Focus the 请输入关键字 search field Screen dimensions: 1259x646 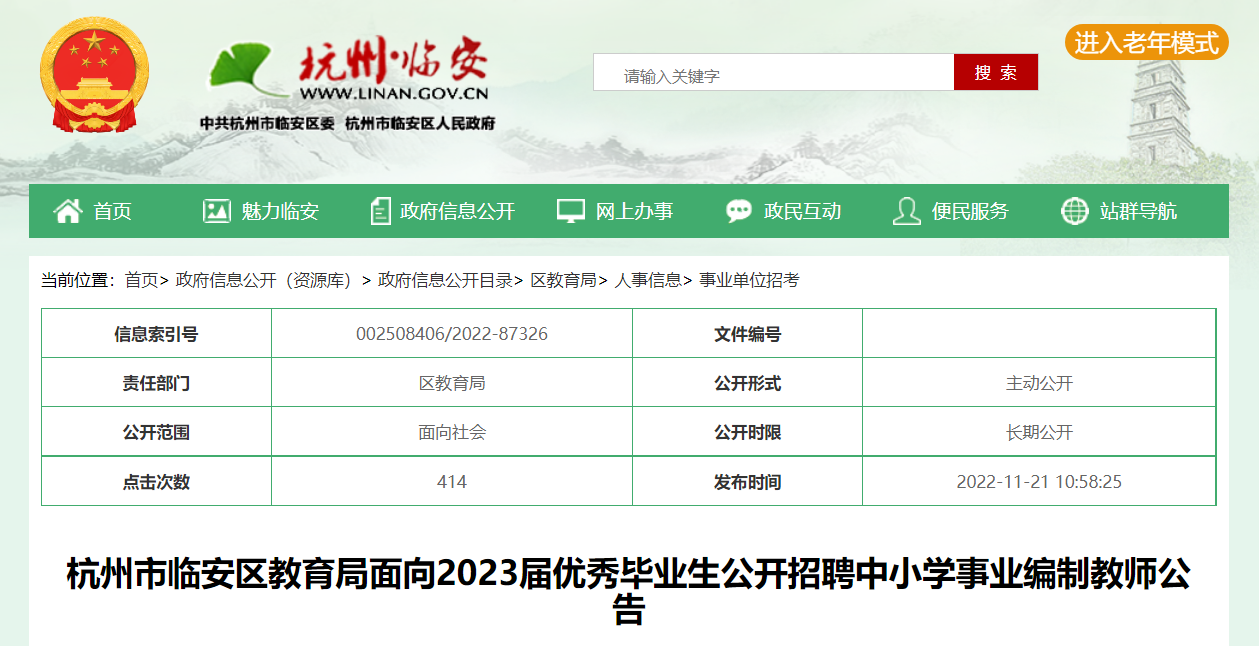774,72
